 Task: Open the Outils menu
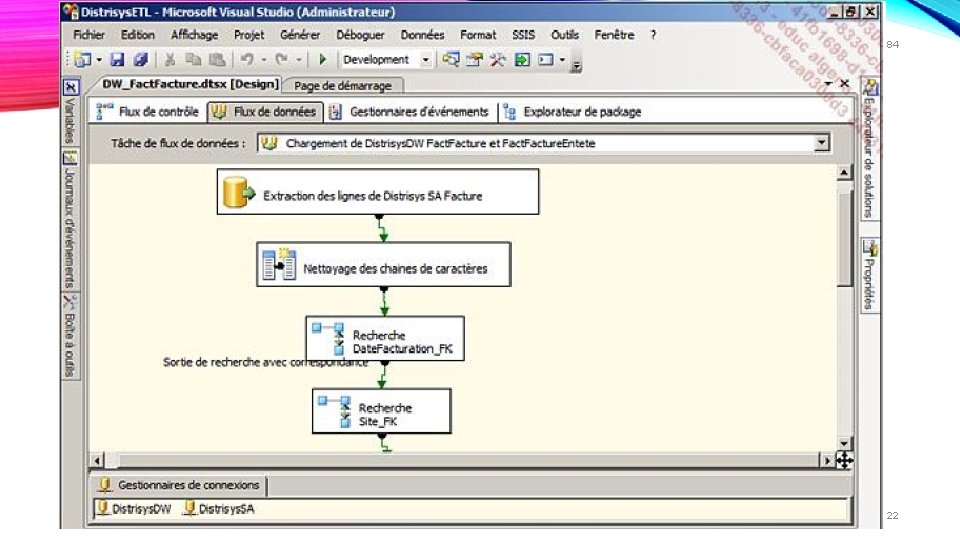pyautogui.click(x=564, y=35)
